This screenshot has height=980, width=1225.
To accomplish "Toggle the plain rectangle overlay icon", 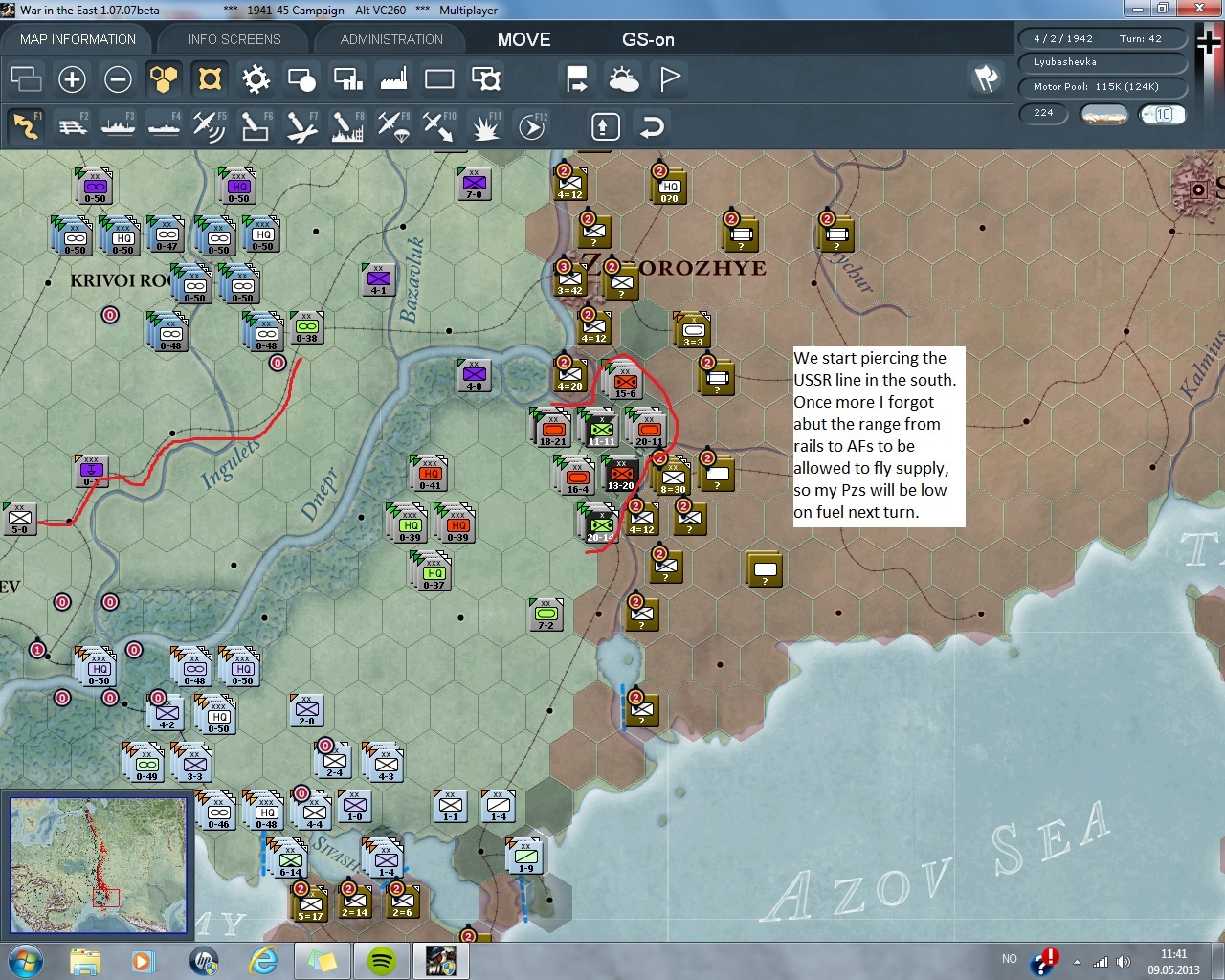I will click(439, 78).
